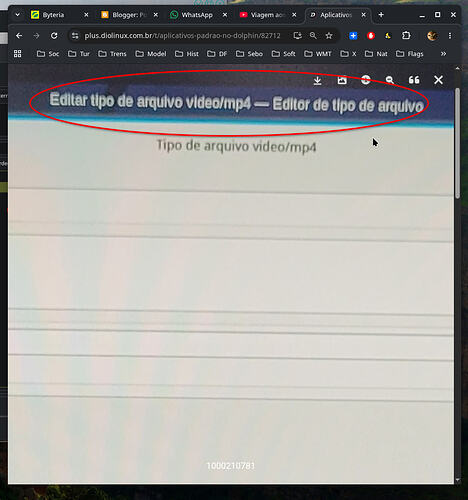Quote the image with the quotation-mark icon
468x500 pixels.
[414, 80]
